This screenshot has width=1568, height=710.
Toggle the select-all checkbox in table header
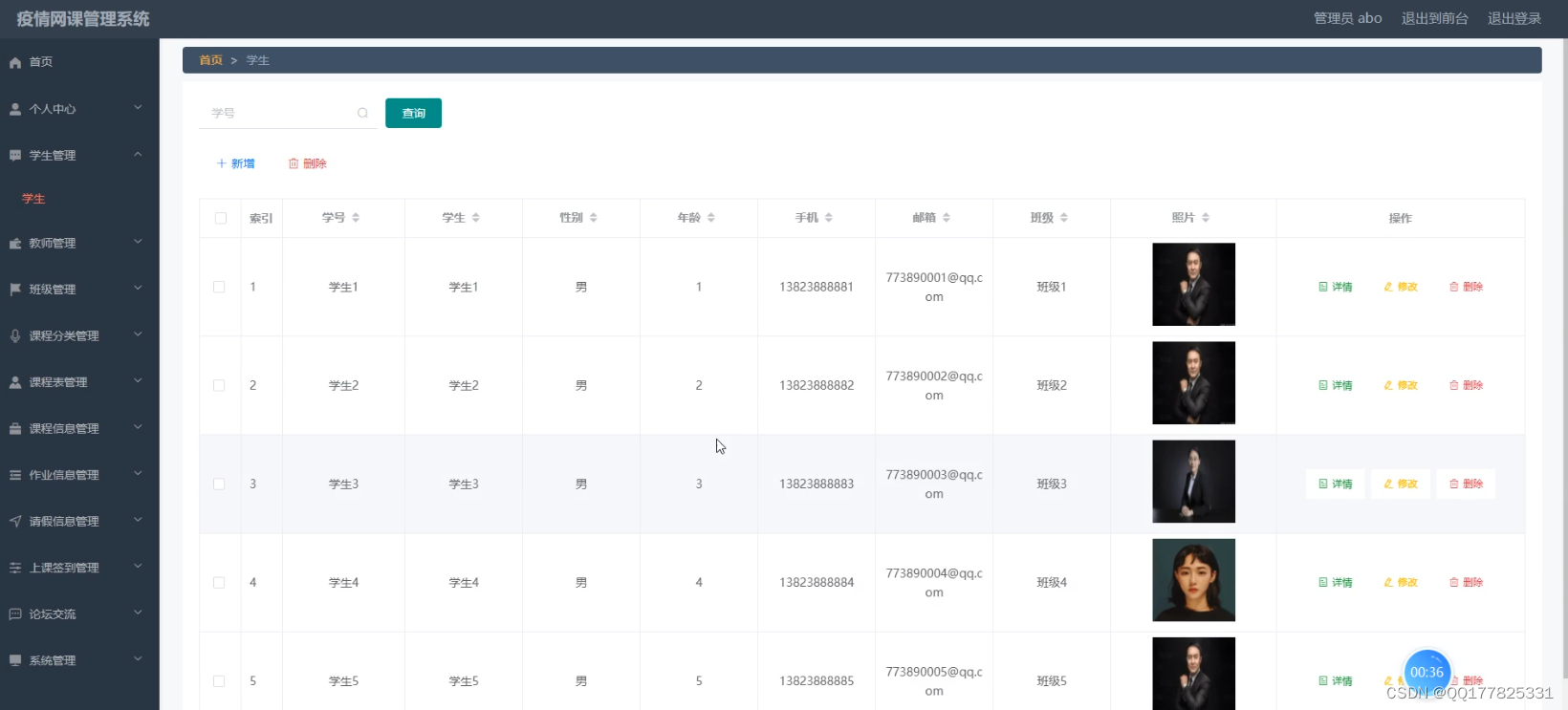point(221,218)
